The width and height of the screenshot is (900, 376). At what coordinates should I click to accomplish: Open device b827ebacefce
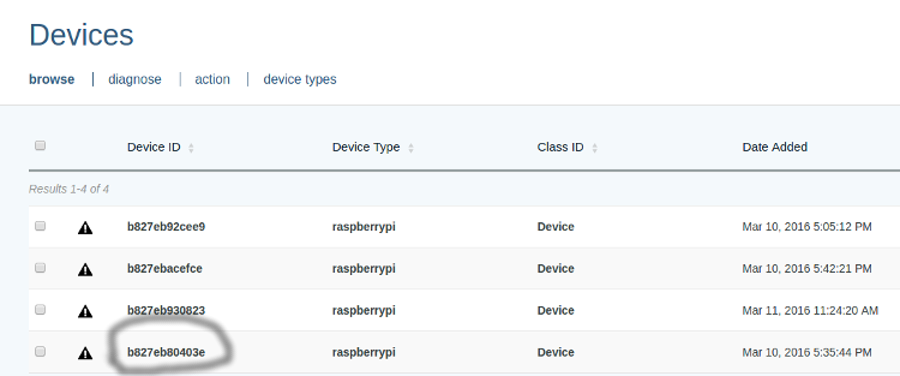(165, 268)
